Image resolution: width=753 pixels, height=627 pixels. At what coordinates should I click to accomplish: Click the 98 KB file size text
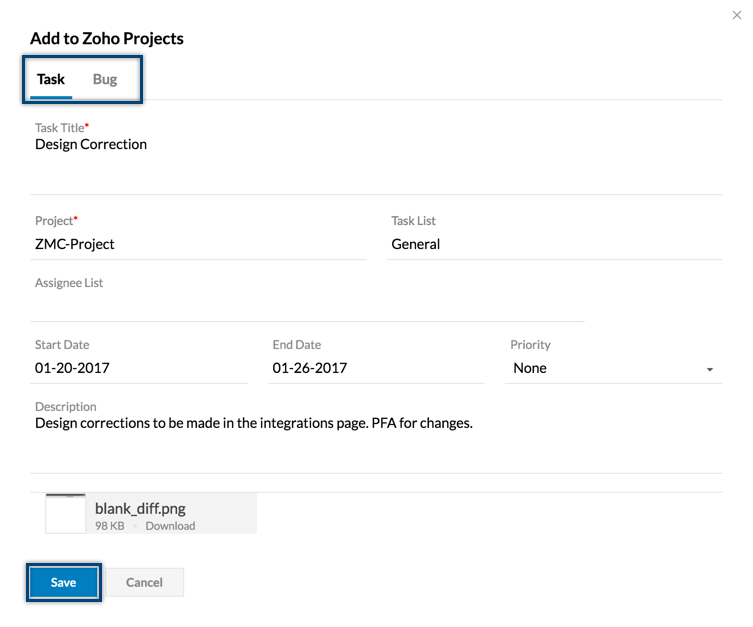[110, 526]
